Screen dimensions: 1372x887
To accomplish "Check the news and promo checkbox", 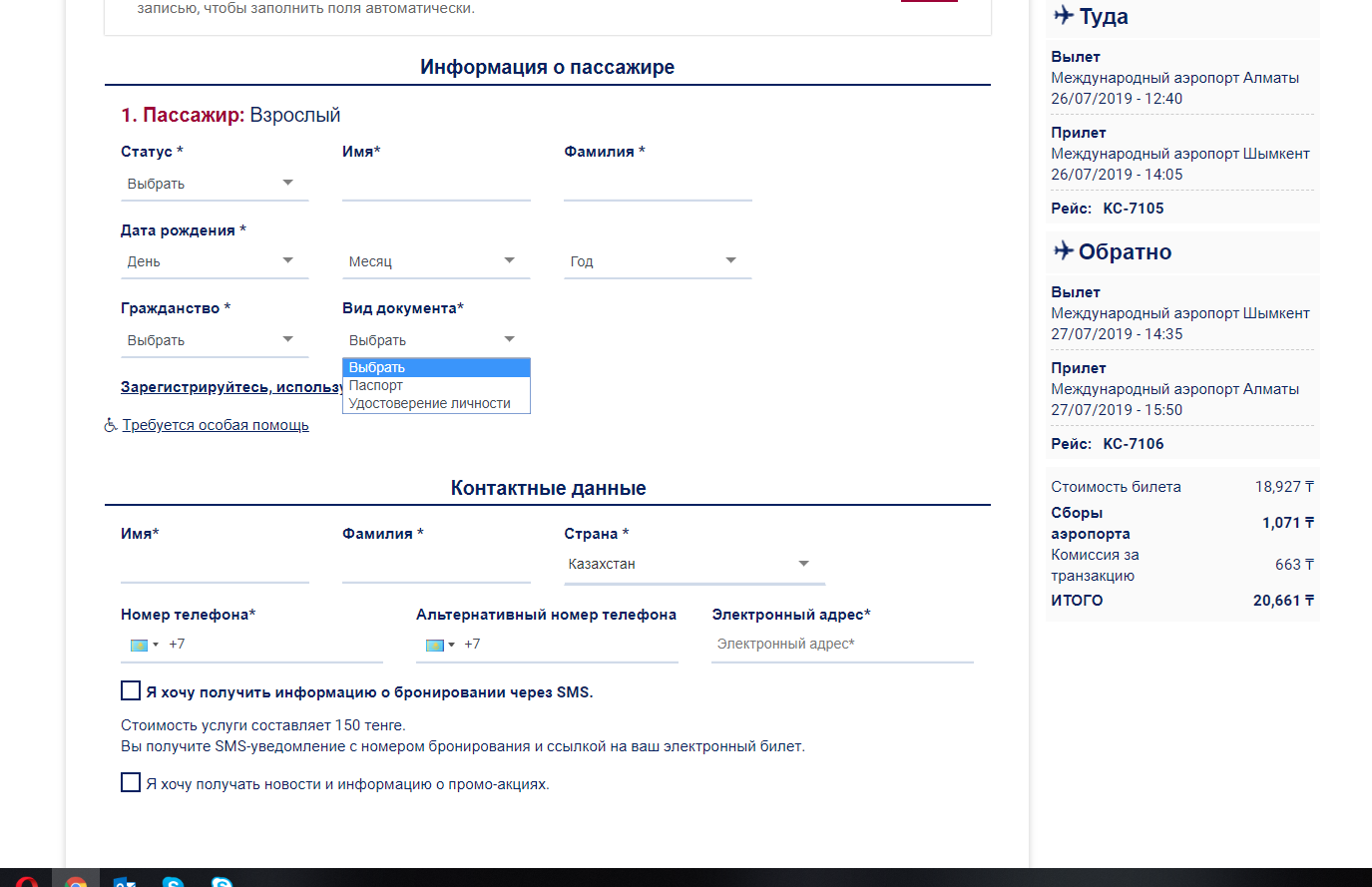I will coord(131,782).
